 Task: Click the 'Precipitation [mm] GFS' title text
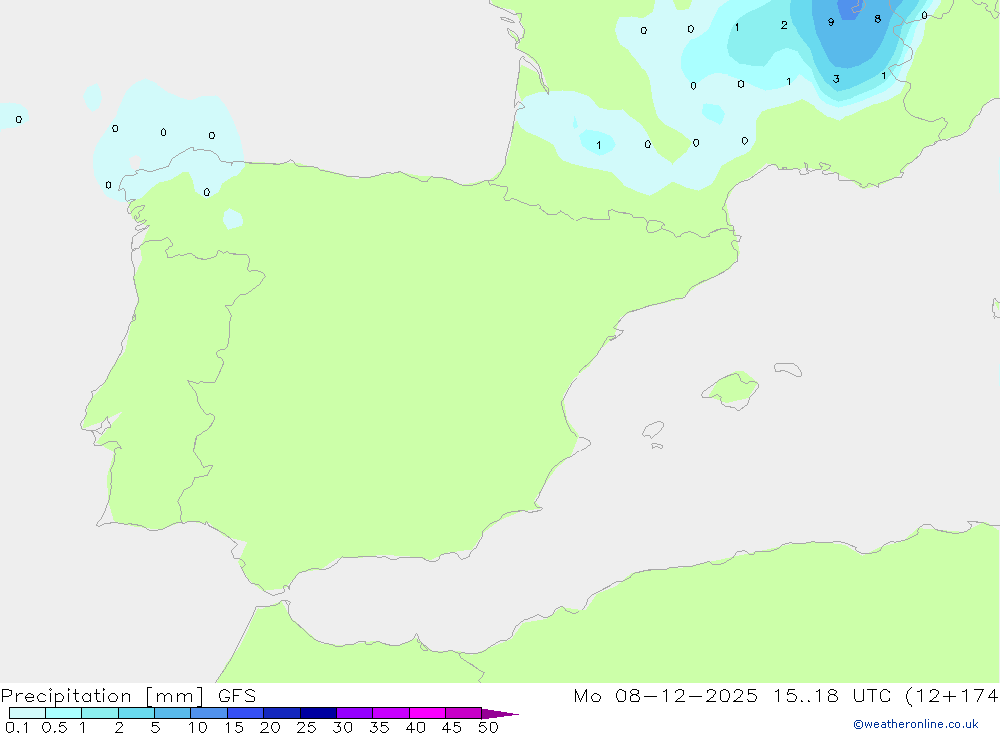point(128,696)
